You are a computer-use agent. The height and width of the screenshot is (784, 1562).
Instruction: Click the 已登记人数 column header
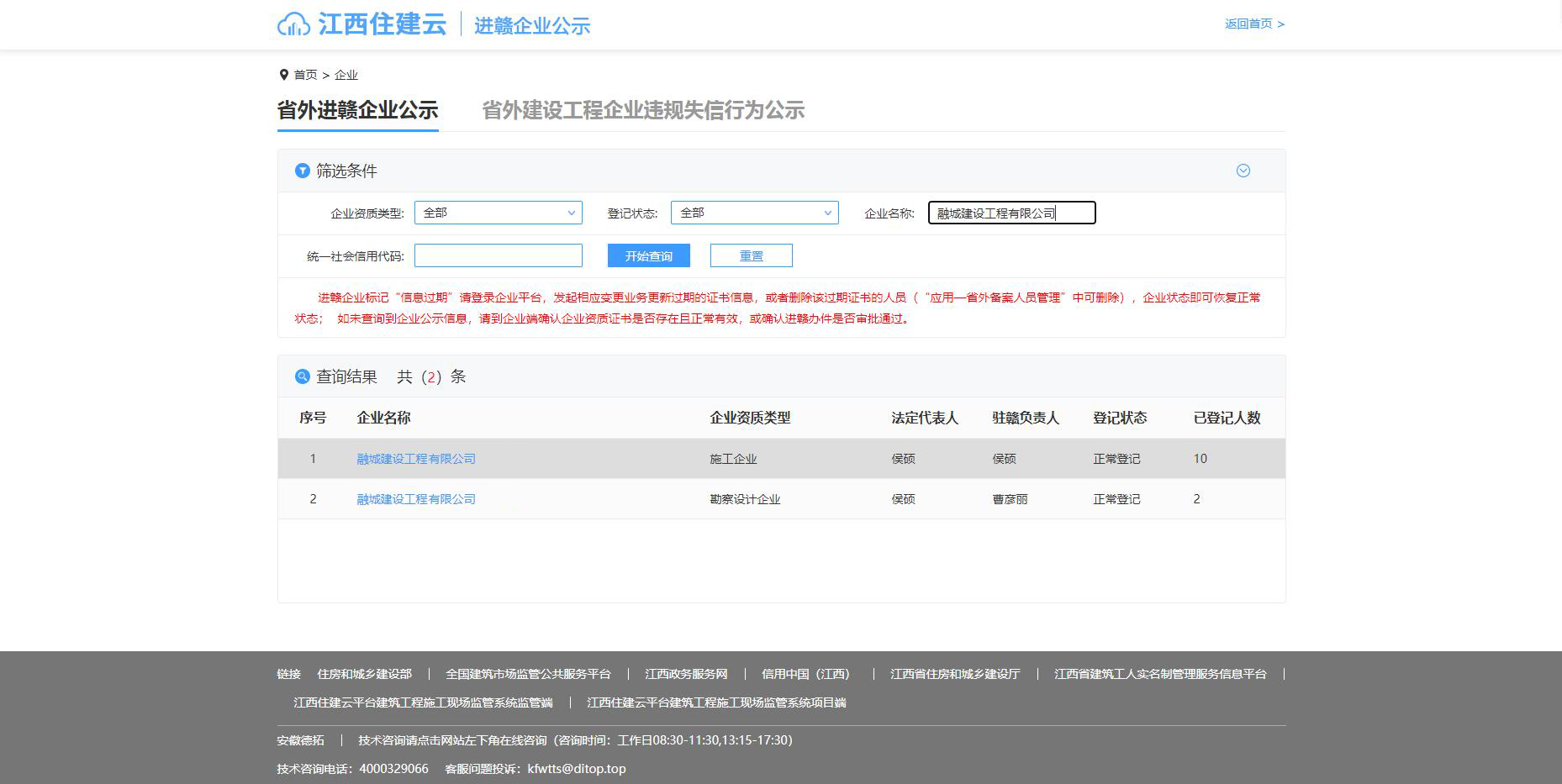tap(1227, 418)
